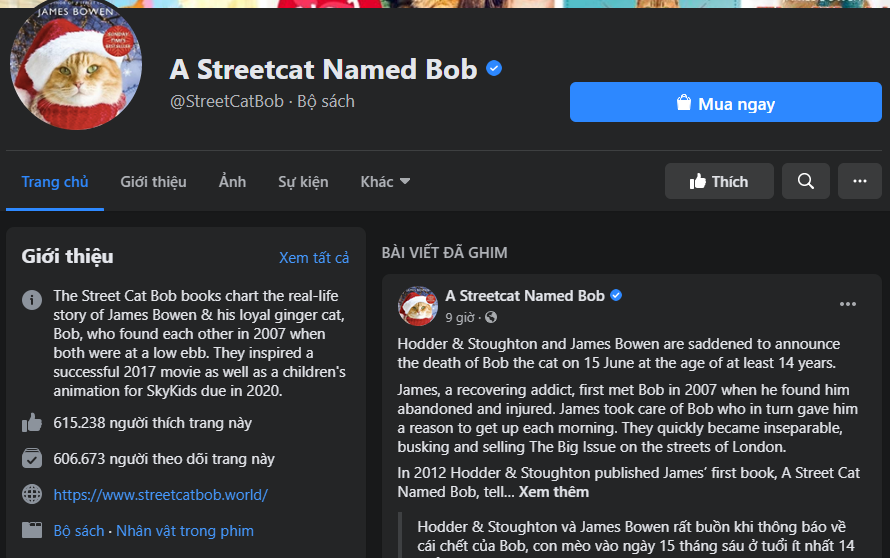Screen dimensions: 890x558
Task: Open the Ảnh photos tab
Action: [232, 182]
